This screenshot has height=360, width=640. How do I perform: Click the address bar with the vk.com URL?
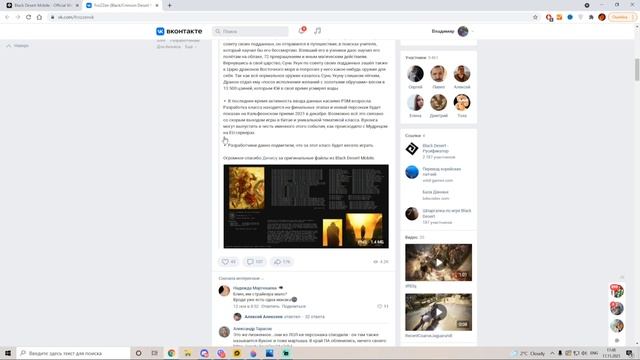pos(290,17)
